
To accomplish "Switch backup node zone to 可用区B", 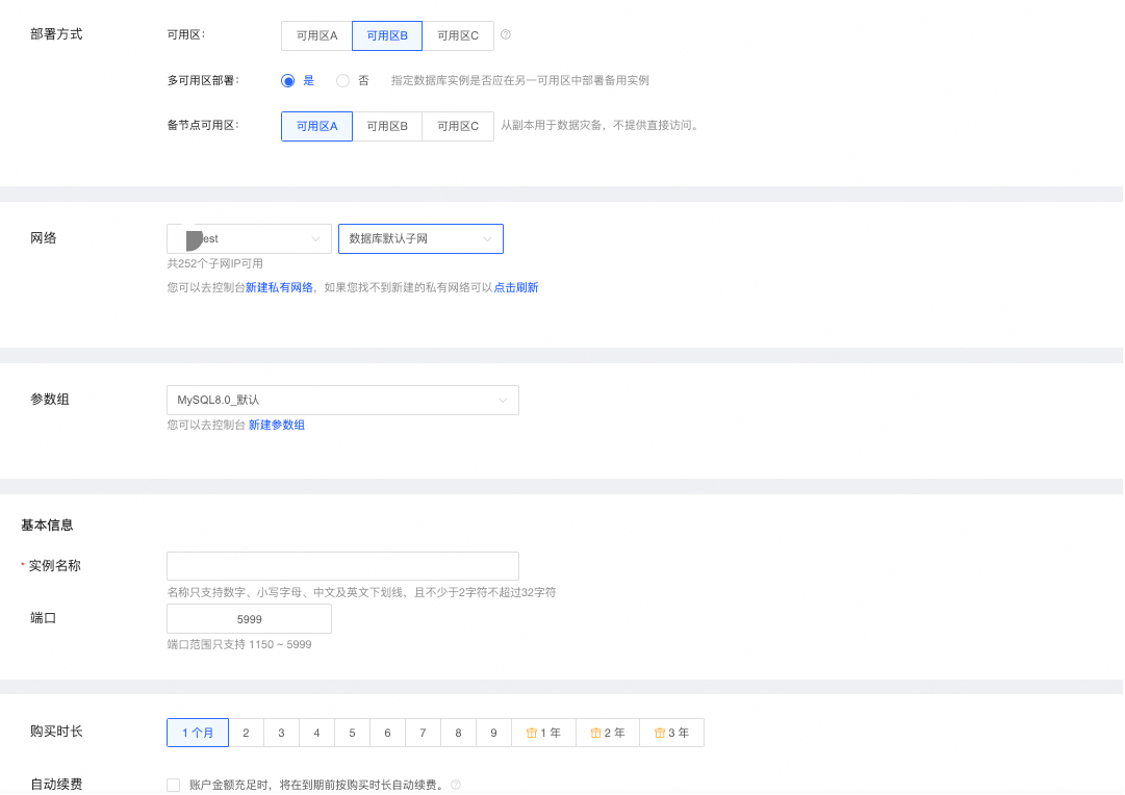I will [x=386, y=126].
